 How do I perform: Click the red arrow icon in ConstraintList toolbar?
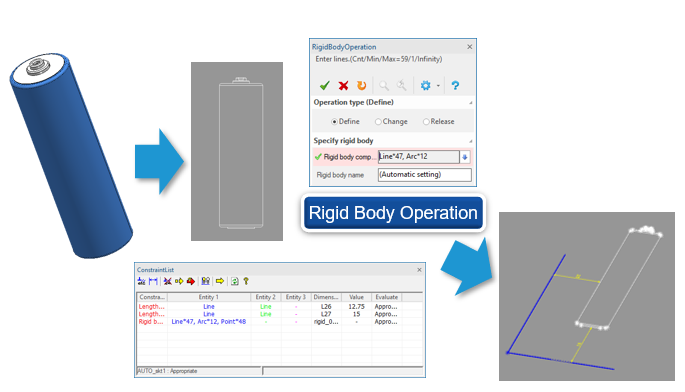click(190, 281)
